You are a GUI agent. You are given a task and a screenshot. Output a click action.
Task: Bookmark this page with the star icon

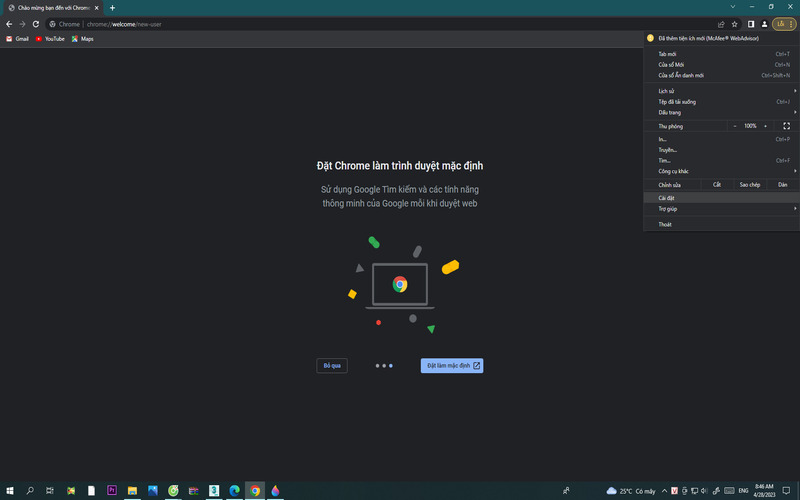735,24
